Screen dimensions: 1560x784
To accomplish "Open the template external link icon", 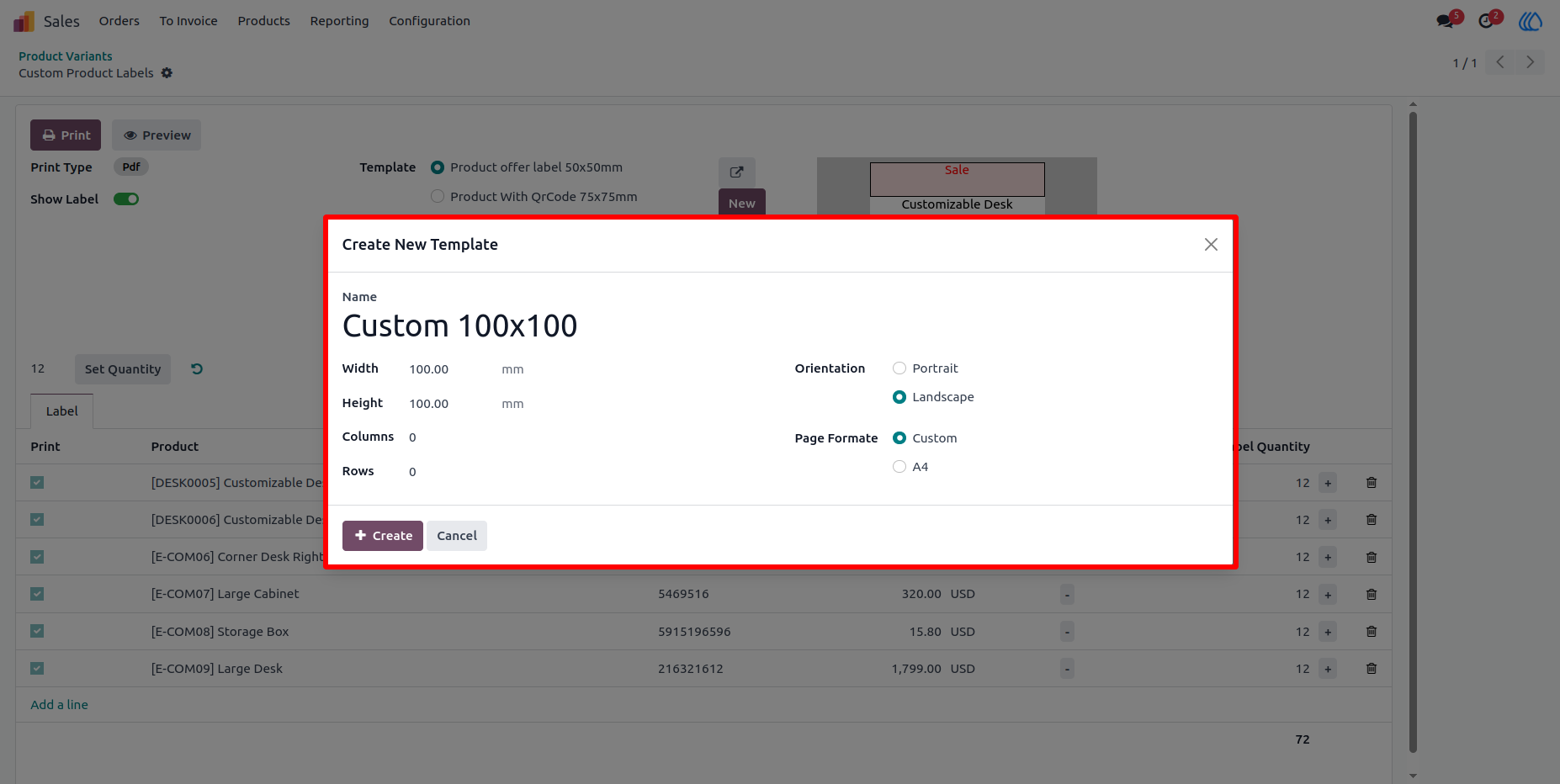I will click(x=736, y=172).
